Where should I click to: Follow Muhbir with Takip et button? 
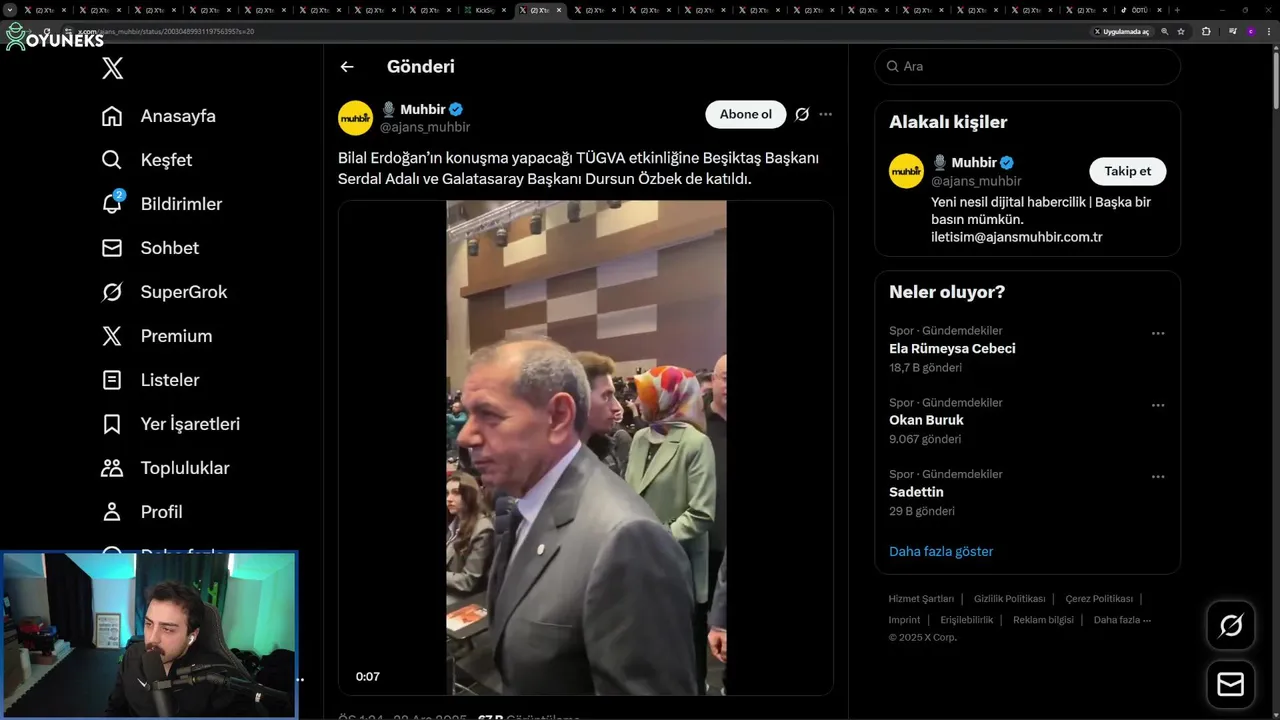1127,171
